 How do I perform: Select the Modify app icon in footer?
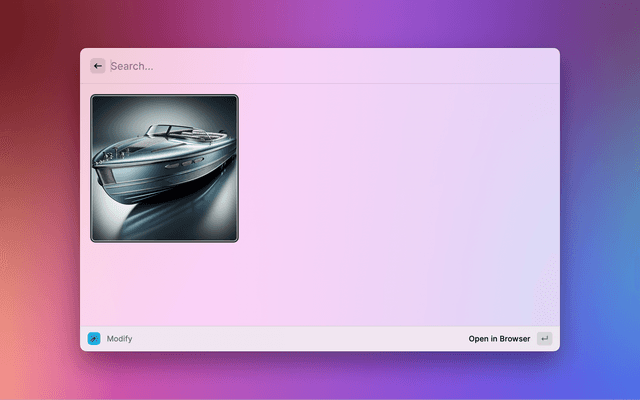(x=94, y=339)
